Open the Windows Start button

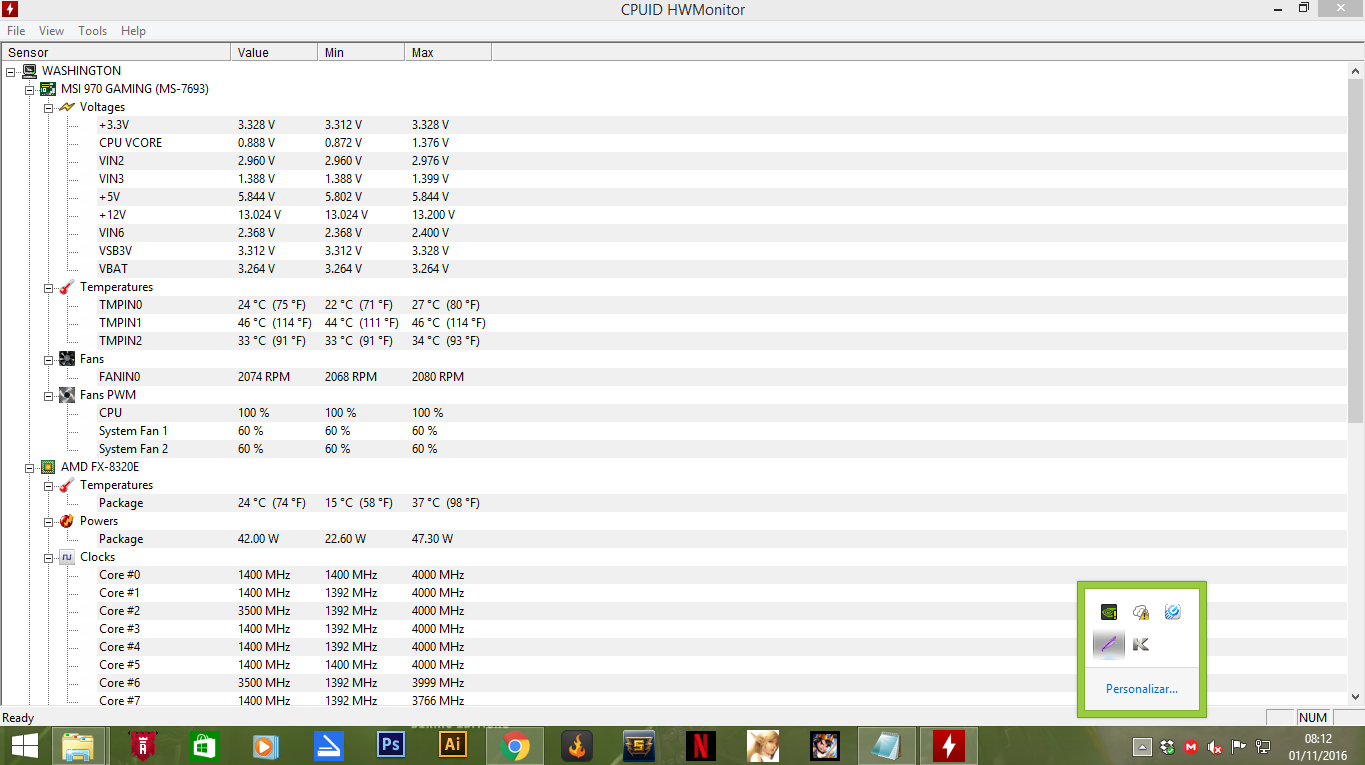24,746
